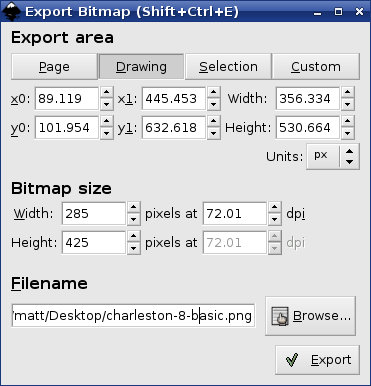
Task: Click the enabled 72.01 dpi field
Action: click(x=235, y=214)
